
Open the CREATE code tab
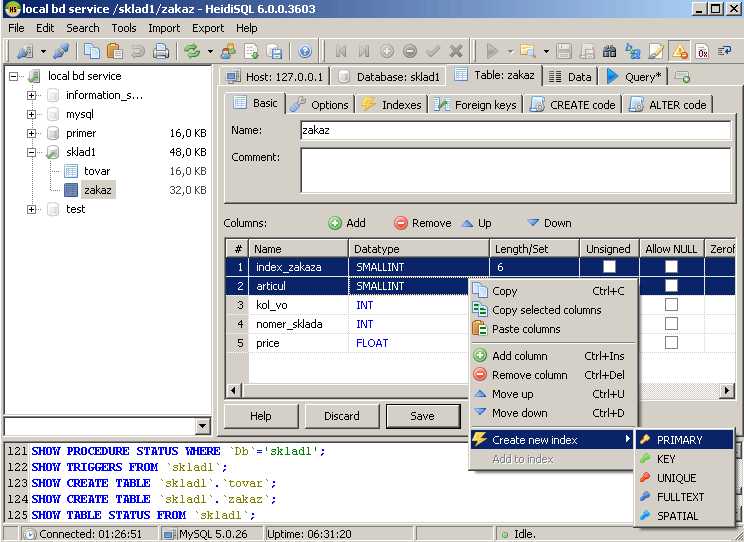pyautogui.click(x=573, y=104)
